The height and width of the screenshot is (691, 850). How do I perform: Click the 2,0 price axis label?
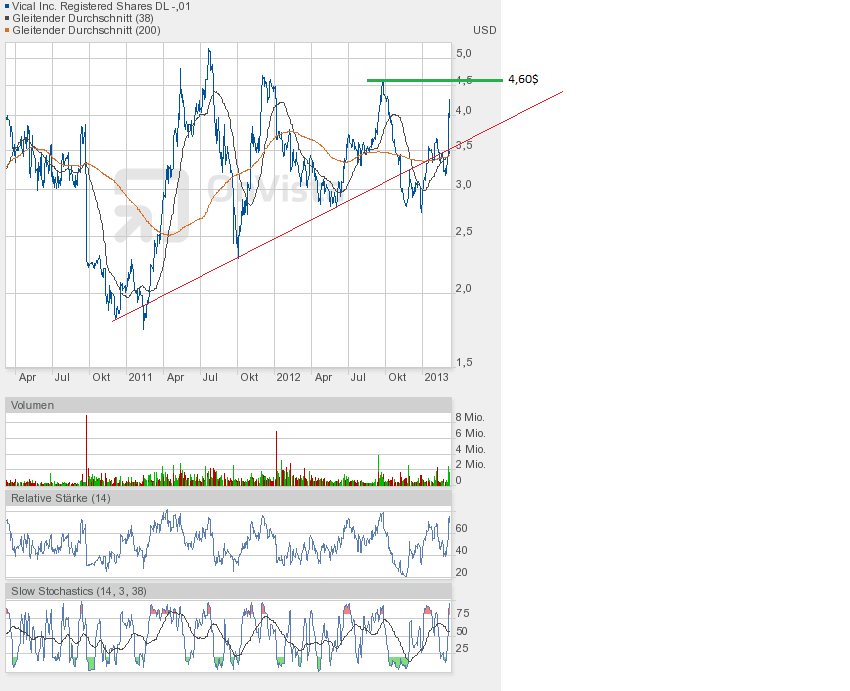click(464, 288)
